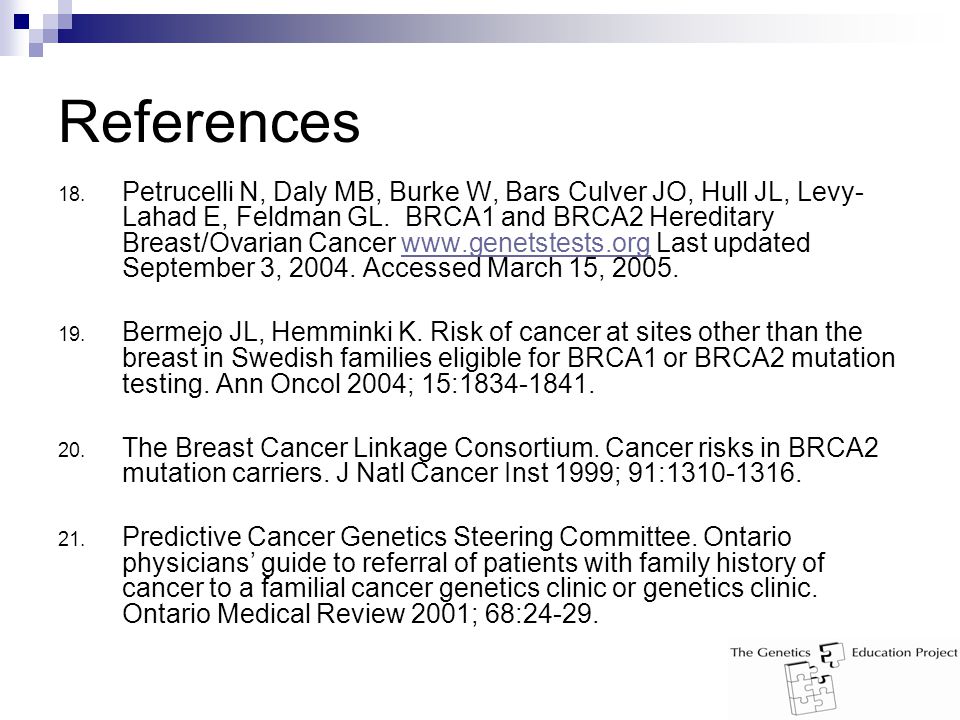Select the Petrucelli N reference text
960x720 pixels.
click(493, 230)
